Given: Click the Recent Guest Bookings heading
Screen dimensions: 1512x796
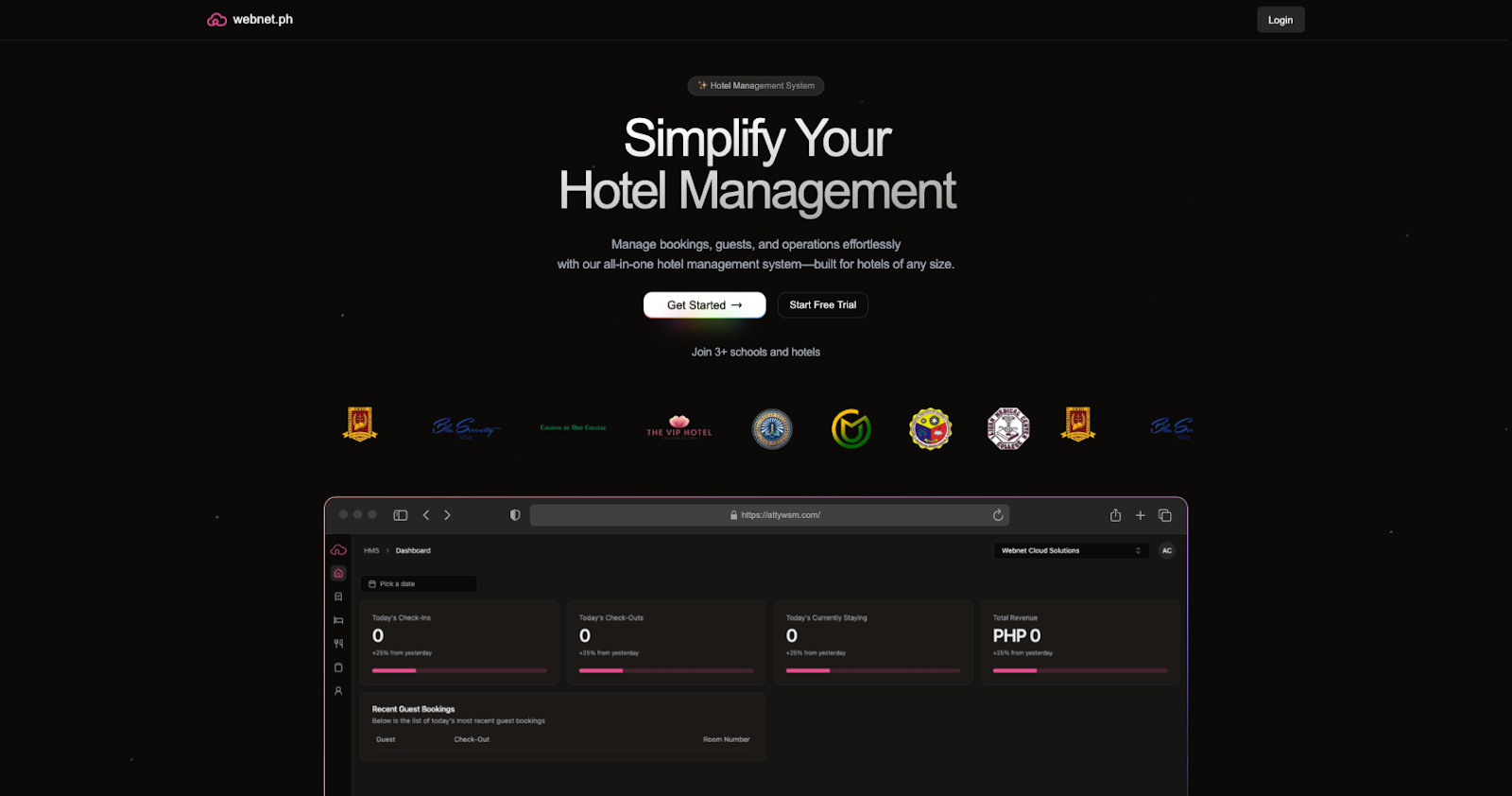Looking at the screenshot, I should click(413, 709).
